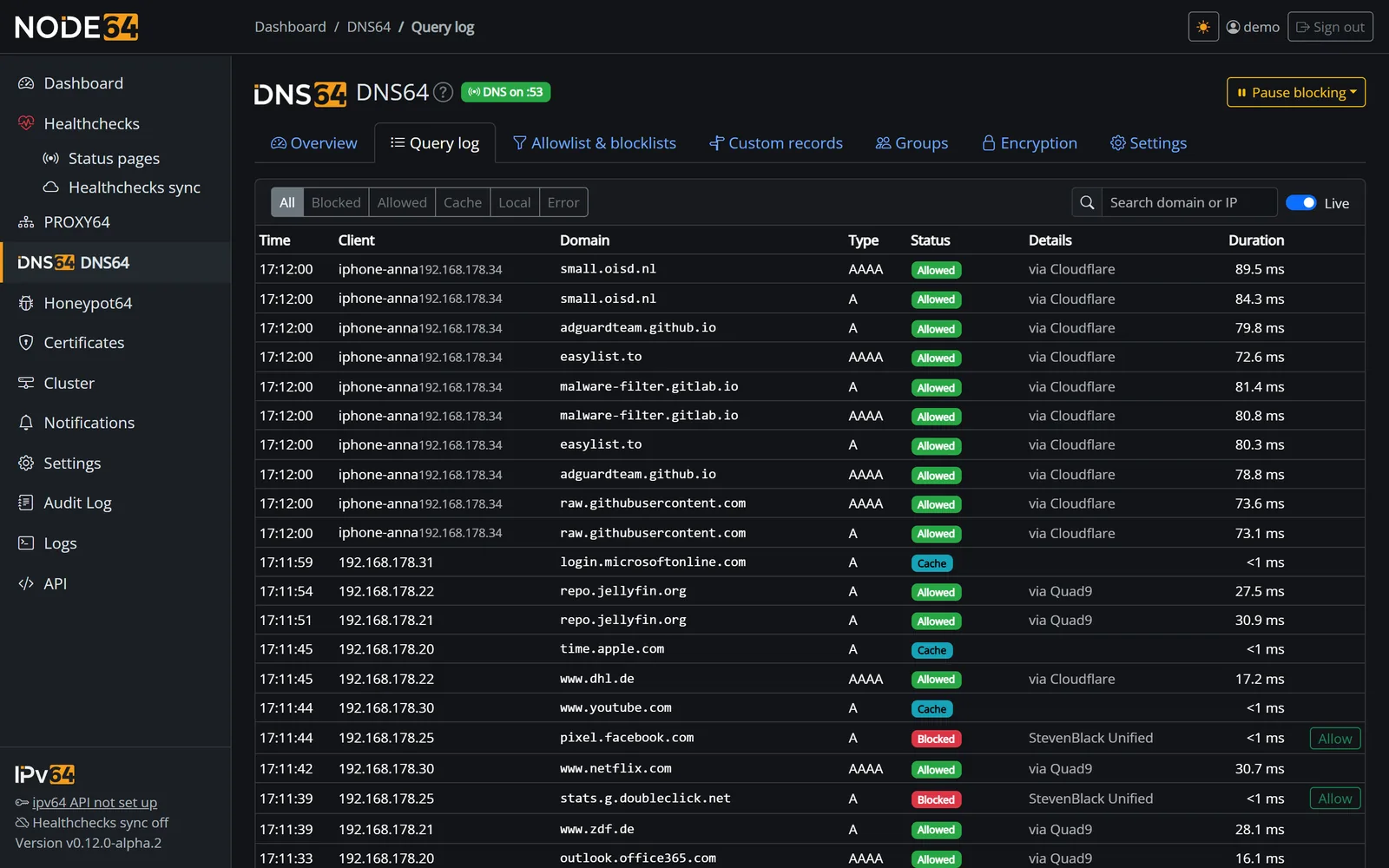Click the www.netflix.com domain cell
The image size is (1389, 868).
point(616,768)
